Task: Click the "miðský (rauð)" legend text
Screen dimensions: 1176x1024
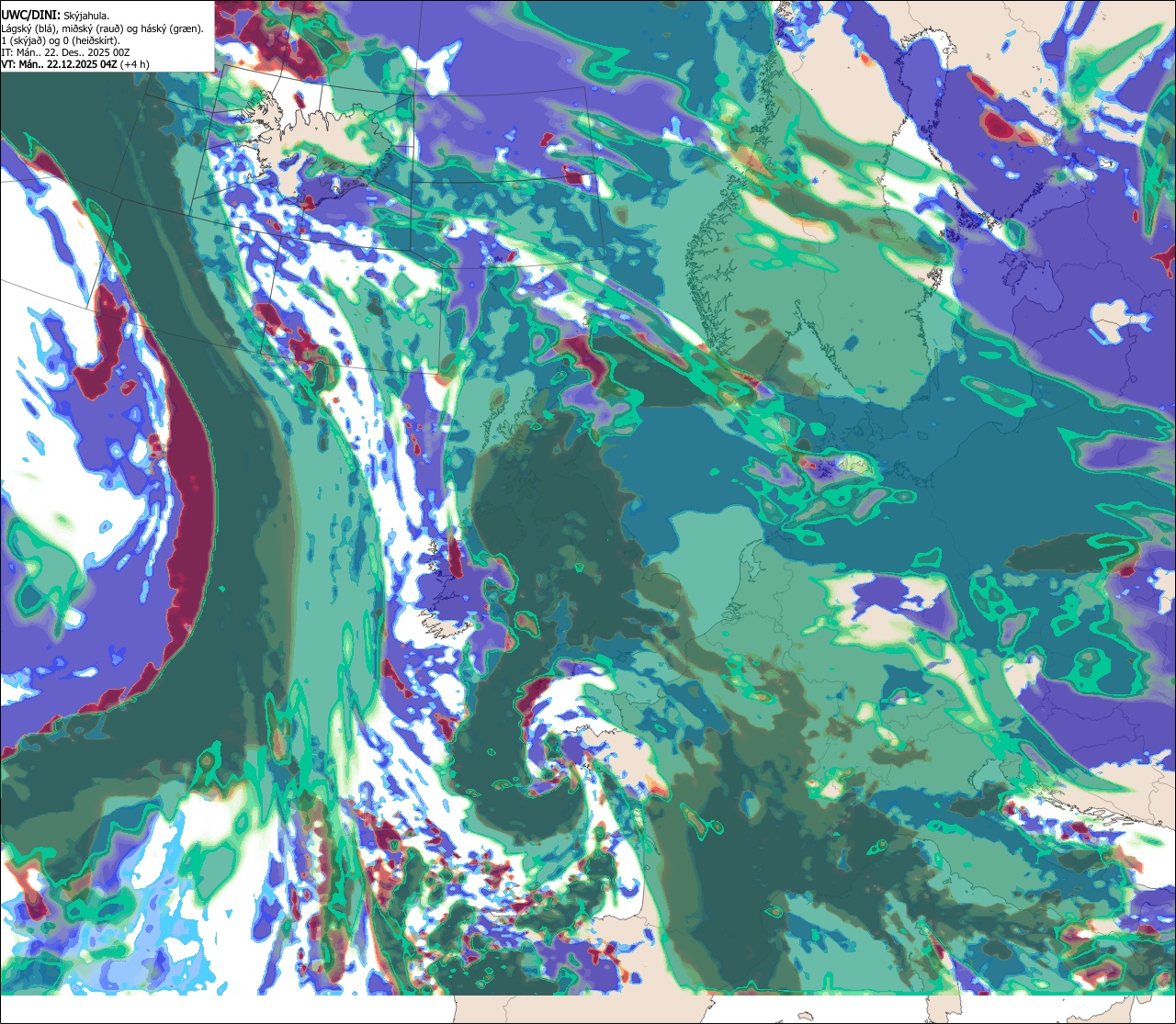Action: 92,29
